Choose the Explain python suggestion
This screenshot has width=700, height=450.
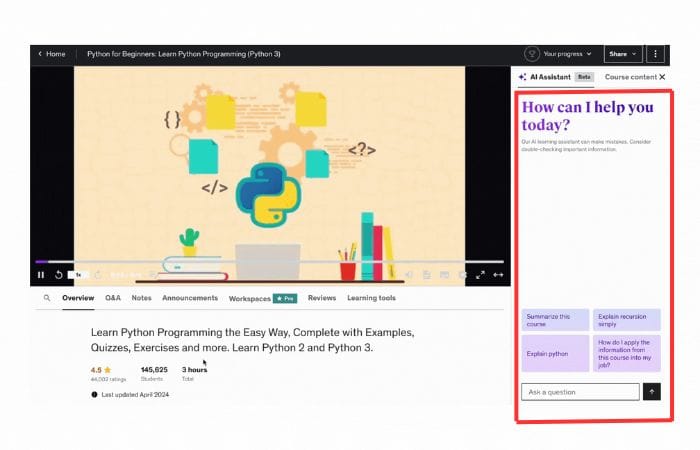(555, 354)
